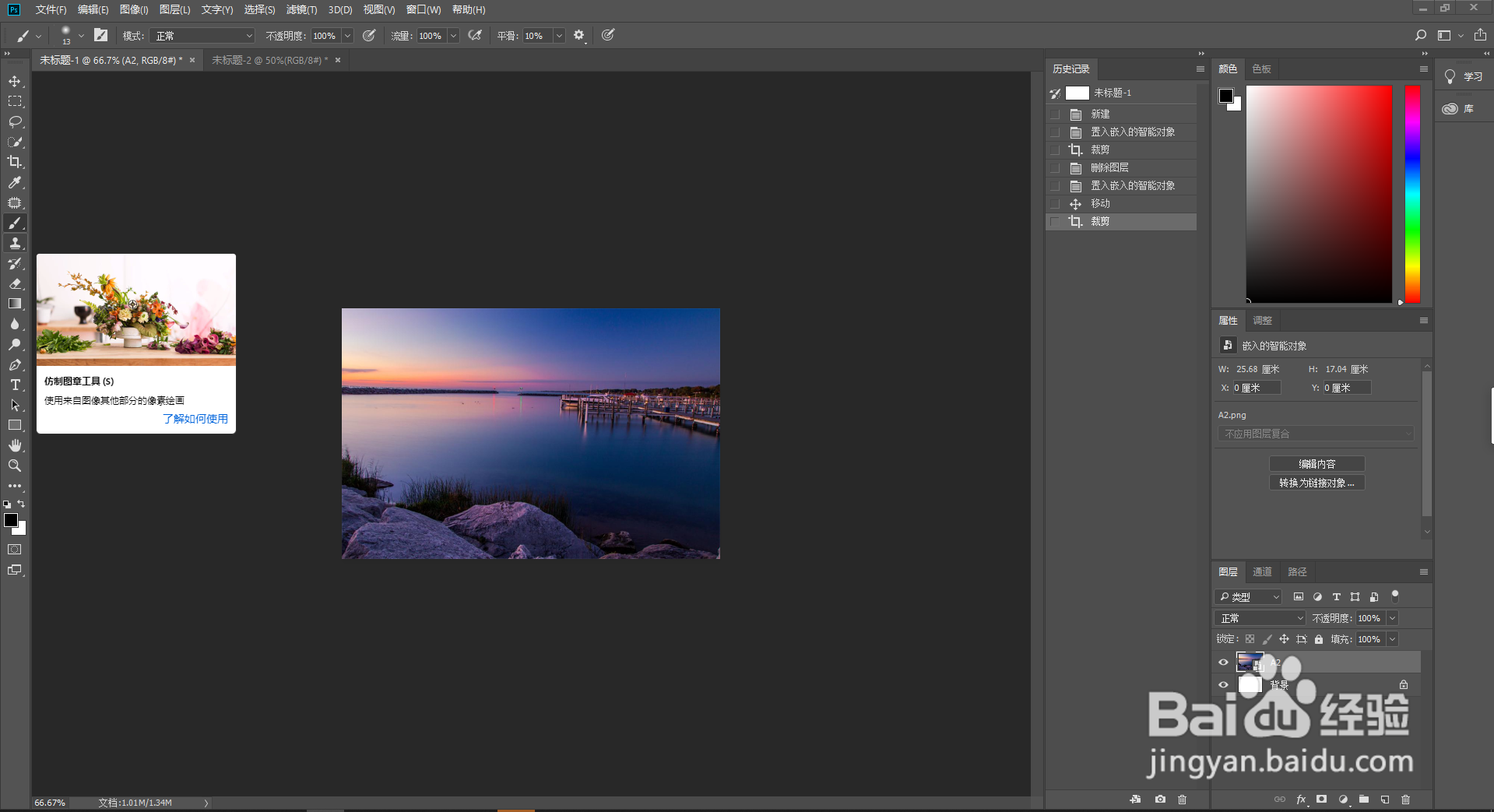Select the Crop tool

(15, 162)
